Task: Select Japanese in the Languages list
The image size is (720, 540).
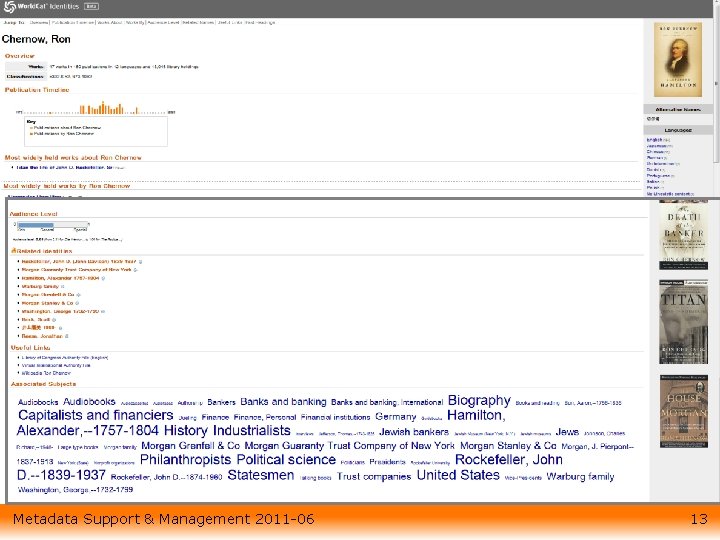Action: click(658, 146)
